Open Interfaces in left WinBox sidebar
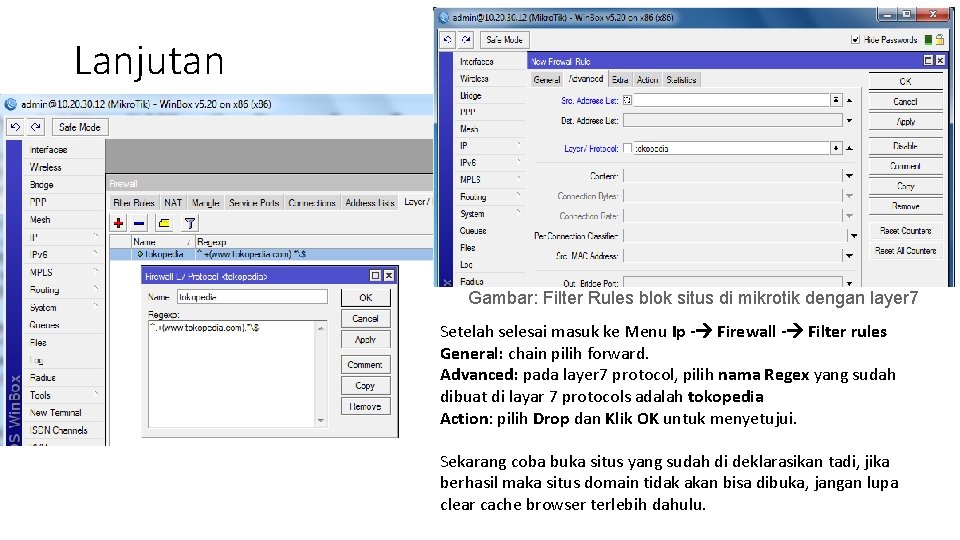960x540 pixels. click(x=64, y=149)
